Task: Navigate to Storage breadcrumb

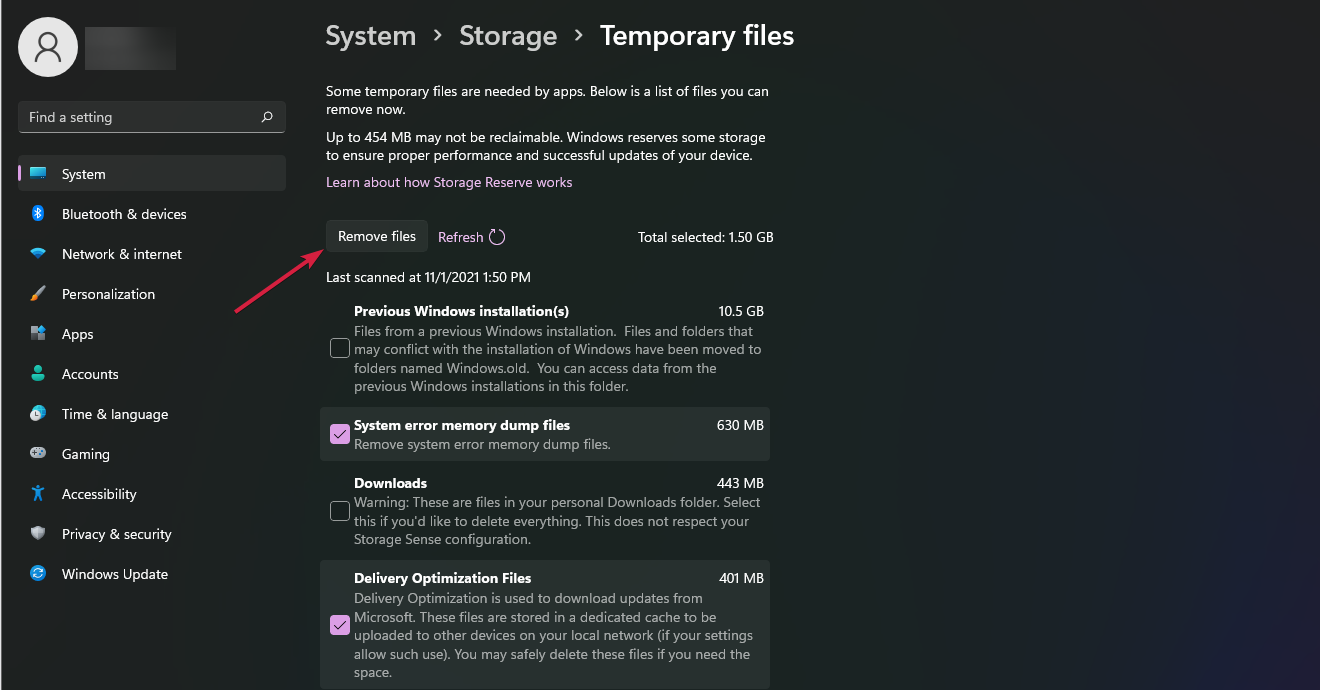Action: [508, 36]
